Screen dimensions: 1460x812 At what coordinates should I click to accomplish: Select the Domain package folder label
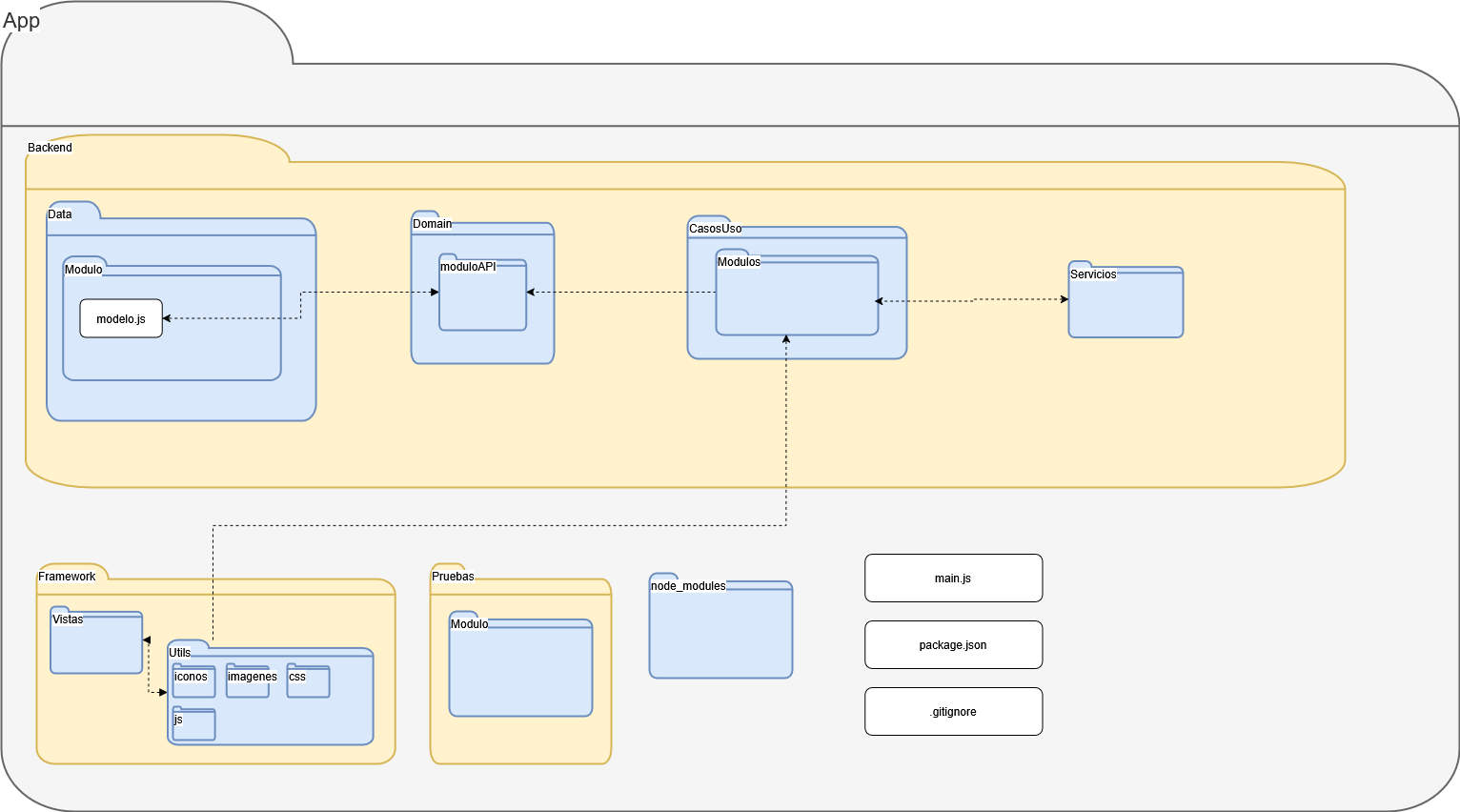click(x=432, y=224)
